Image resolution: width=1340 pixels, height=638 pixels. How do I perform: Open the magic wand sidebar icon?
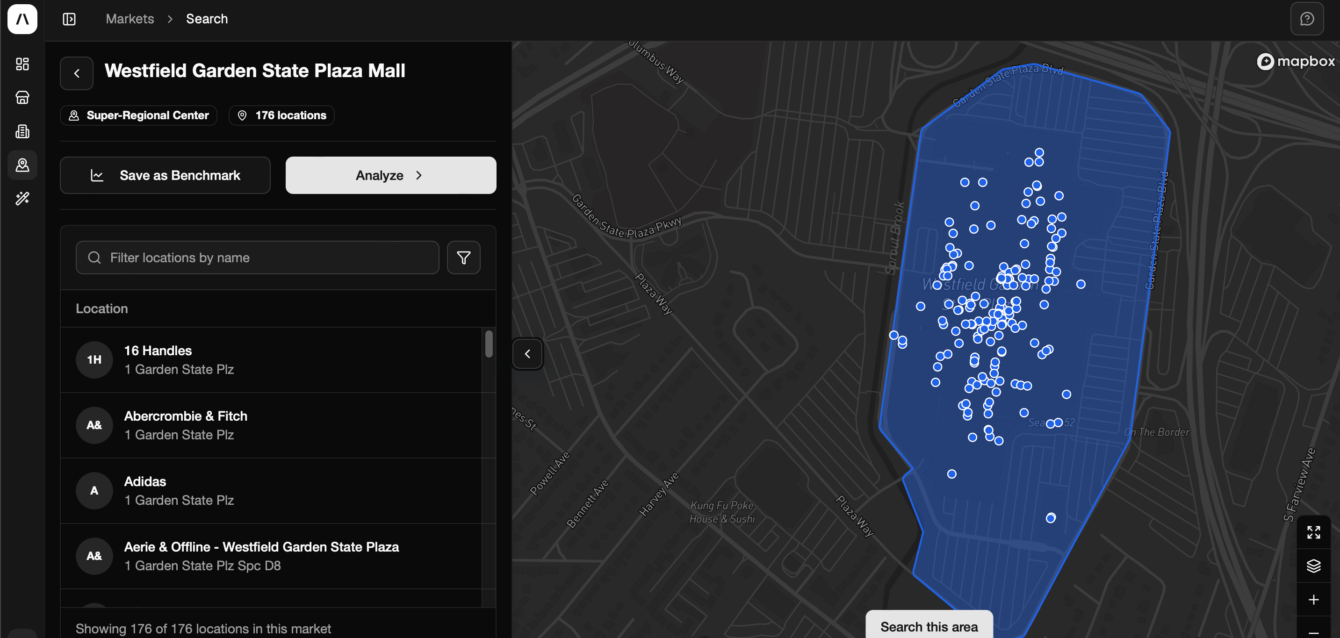tap(22, 199)
